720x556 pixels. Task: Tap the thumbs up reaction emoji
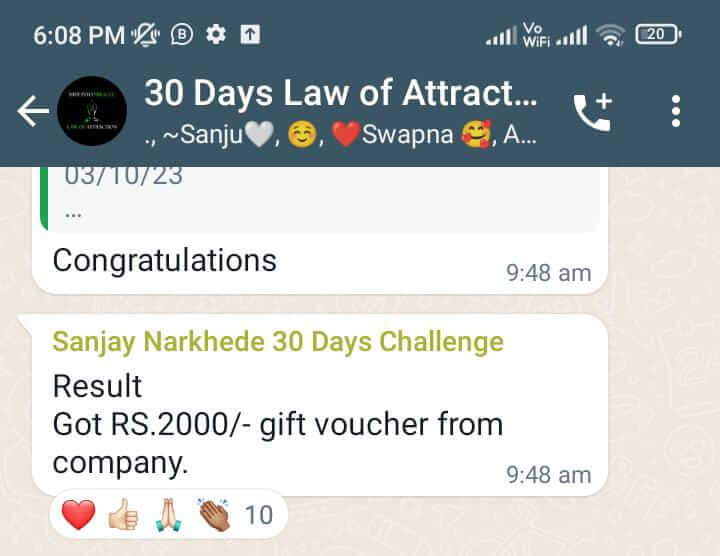point(123,514)
